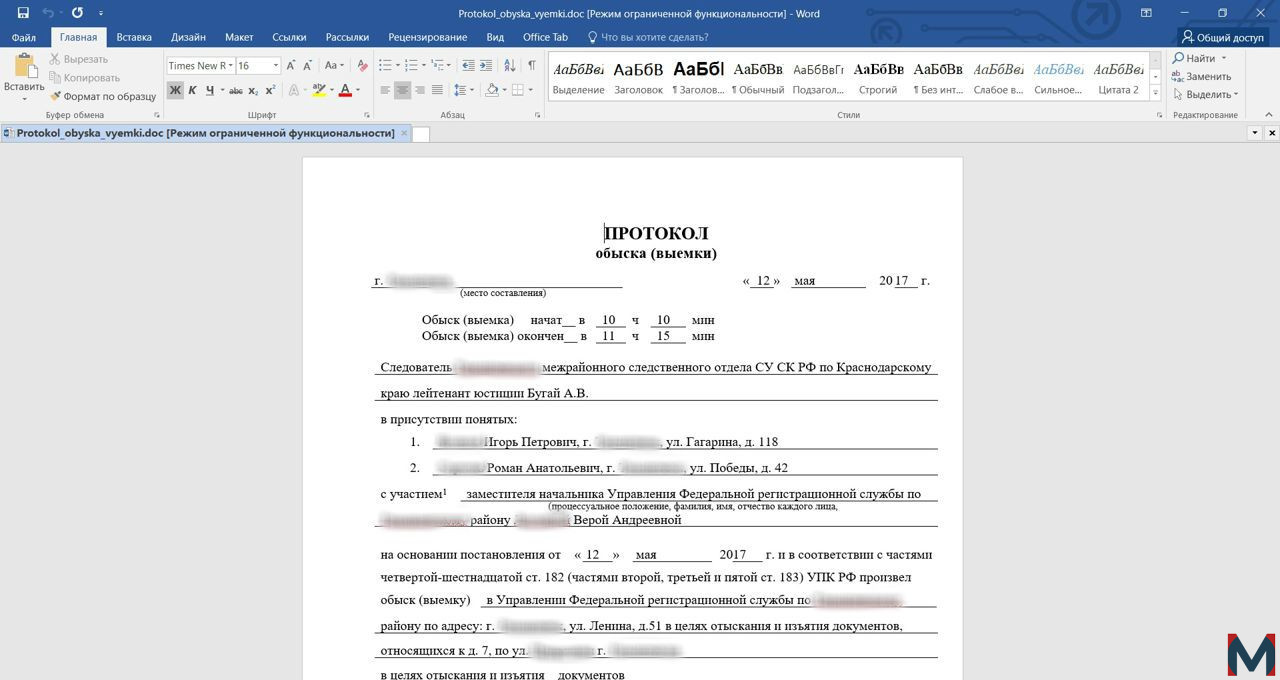The image size is (1280, 680).
Task: Sort the selected text alphabetically
Action: [509, 66]
